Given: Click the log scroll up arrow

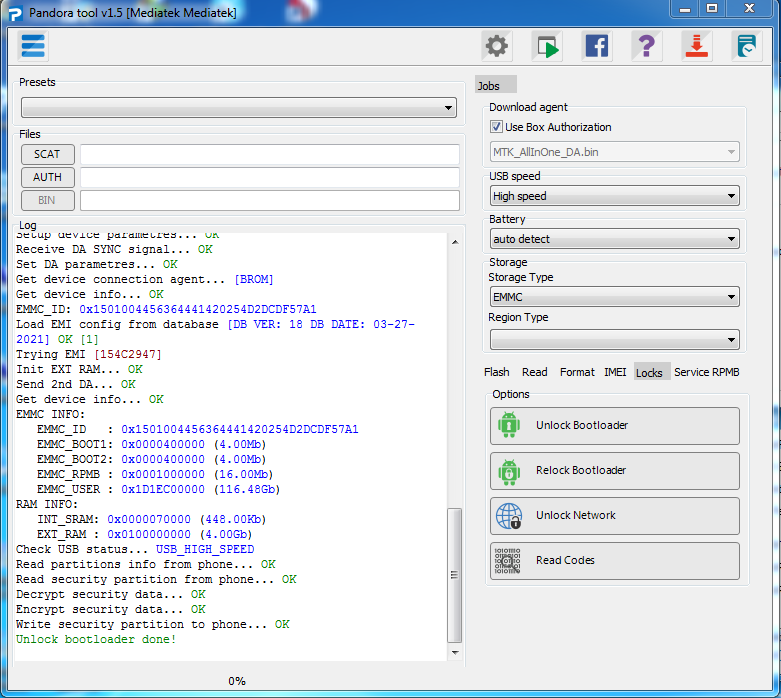Looking at the screenshot, I should point(455,242).
